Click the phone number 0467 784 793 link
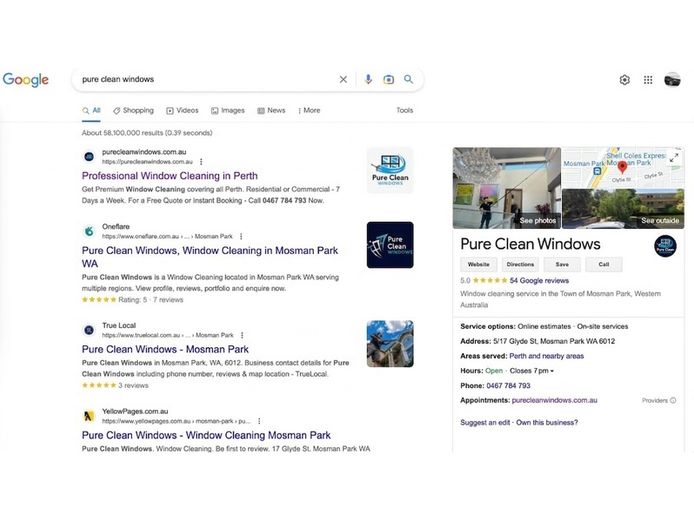The image size is (694, 522). pos(508,386)
